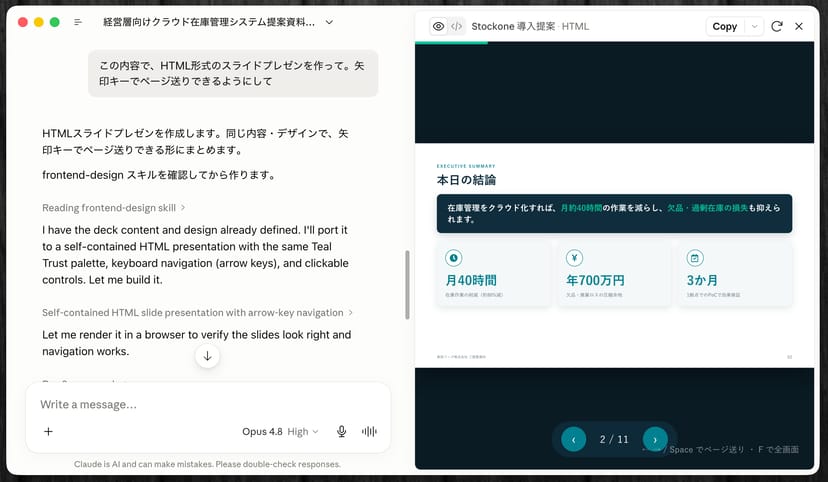Image resolution: width=828 pixels, height=482 pixels.
Task: Click the calendar icon on 3か月 card
Action: point(695,258)
